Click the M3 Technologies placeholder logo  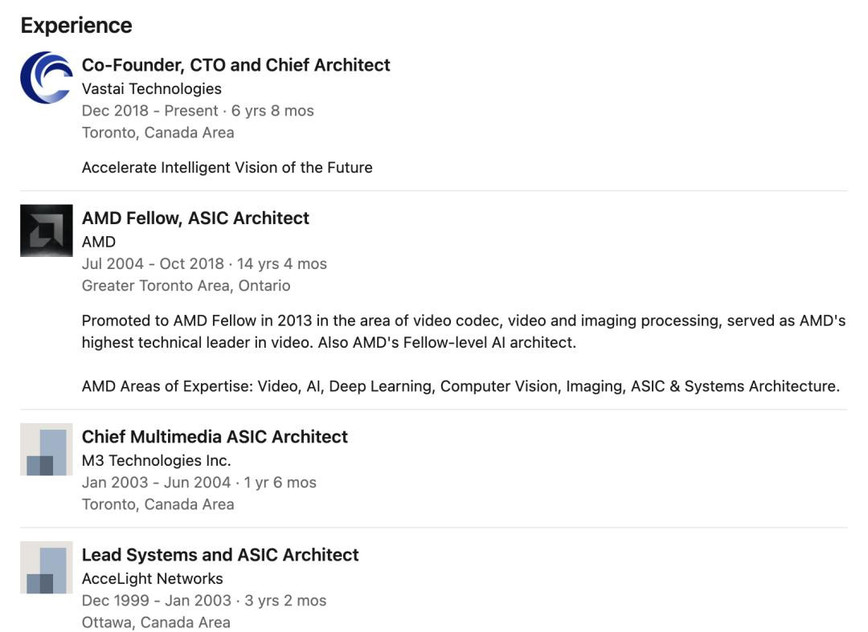click(46, 449)
